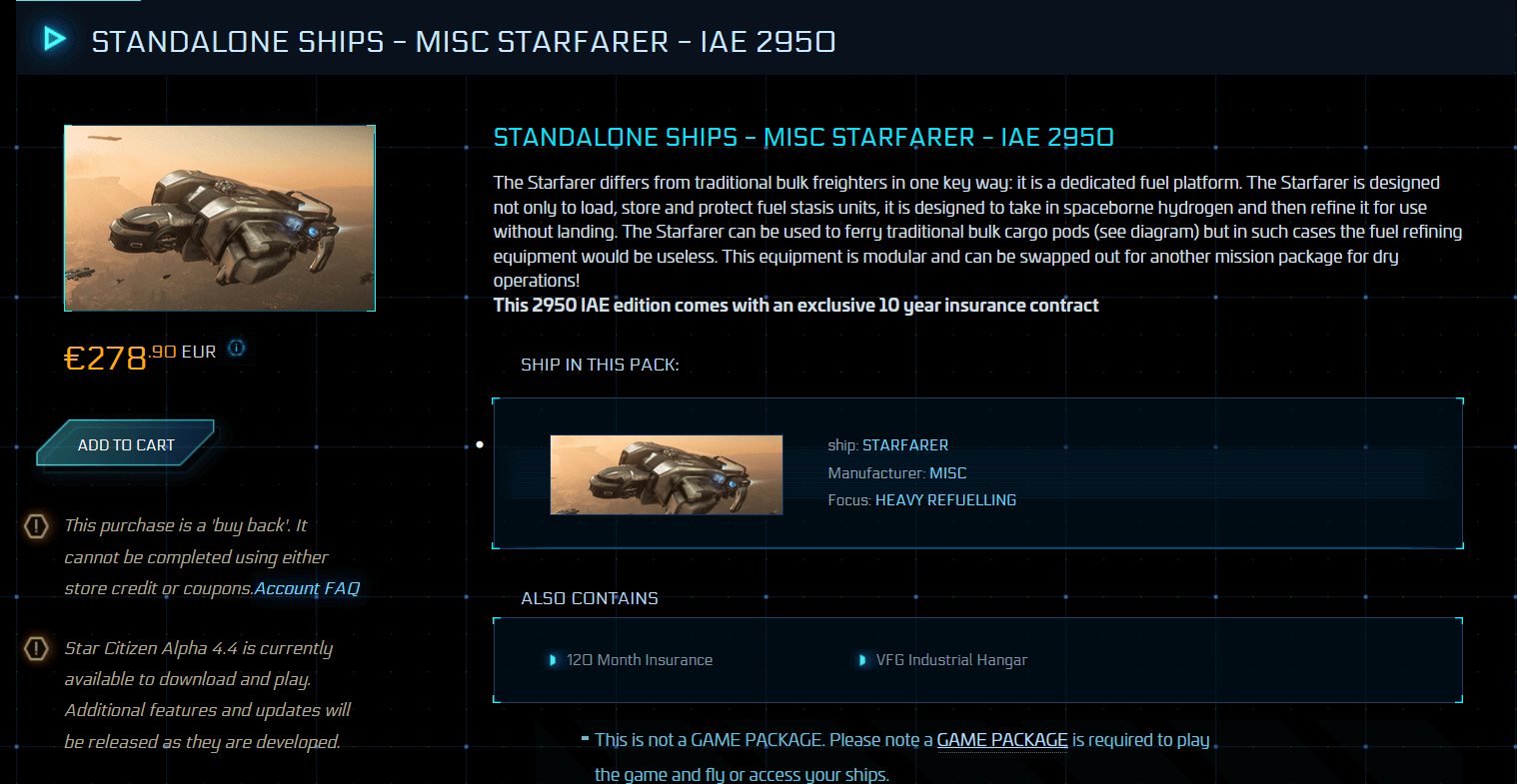Click the white dot left of ship panel
This screenshot has width=1517, height=784.
(480, 444)
